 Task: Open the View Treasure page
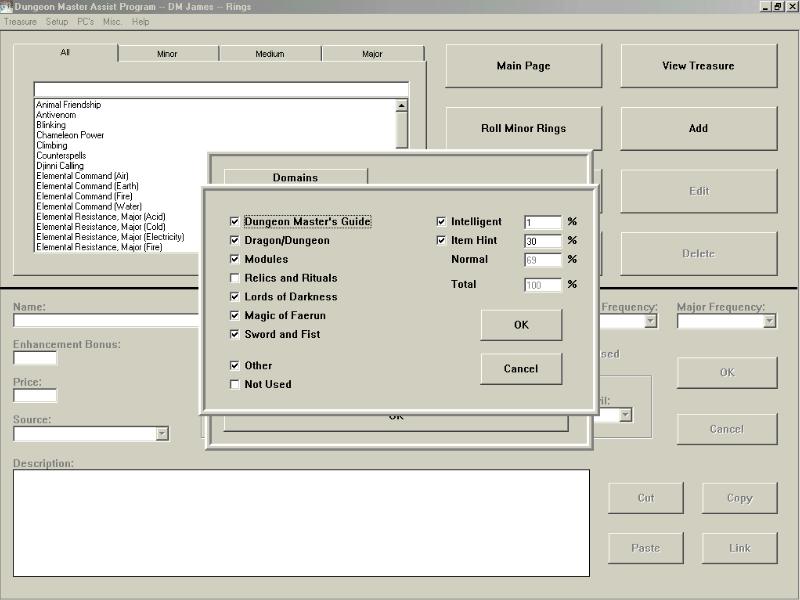click(698, 66)
